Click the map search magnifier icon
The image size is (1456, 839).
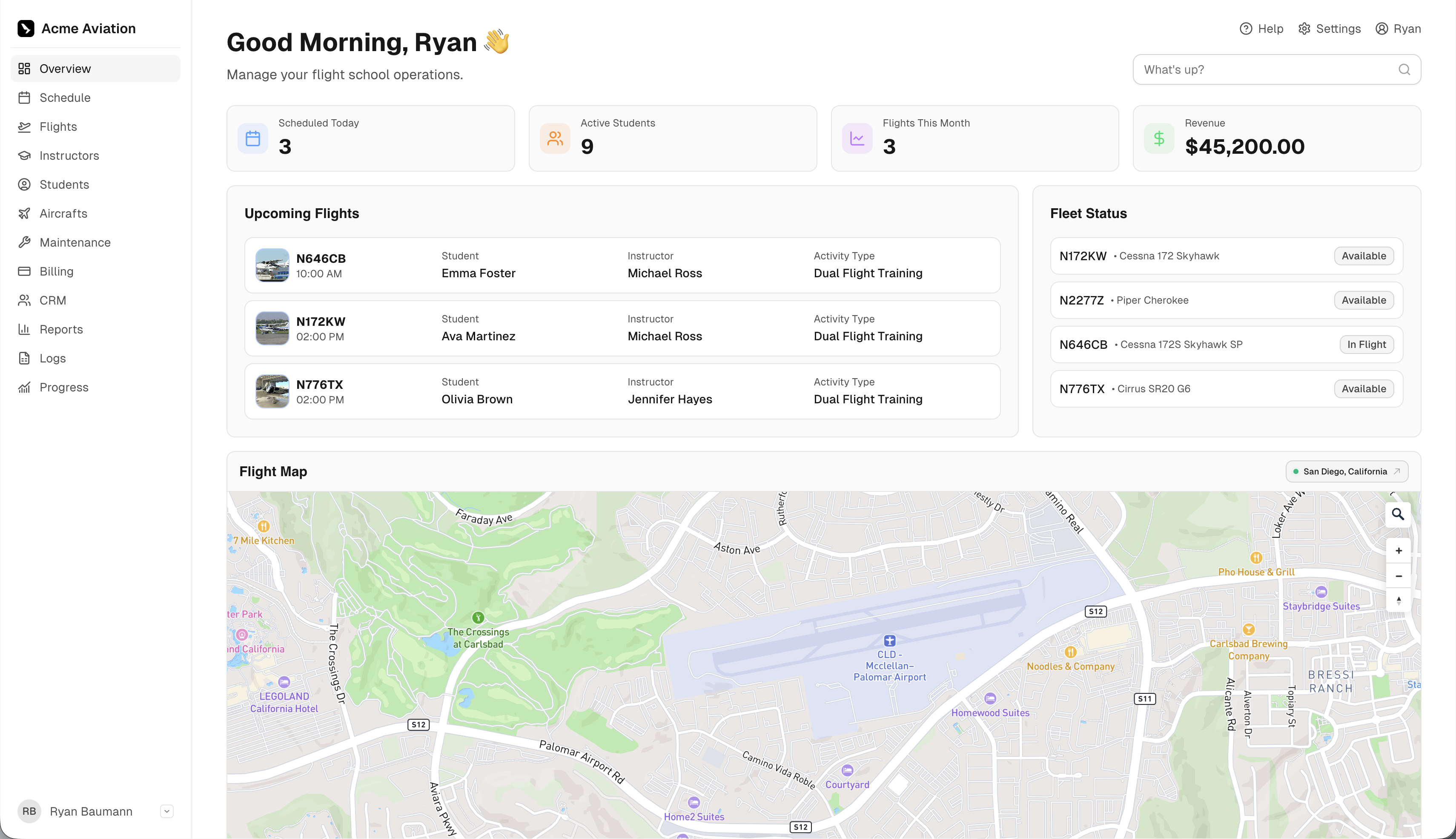point(1398,514)
